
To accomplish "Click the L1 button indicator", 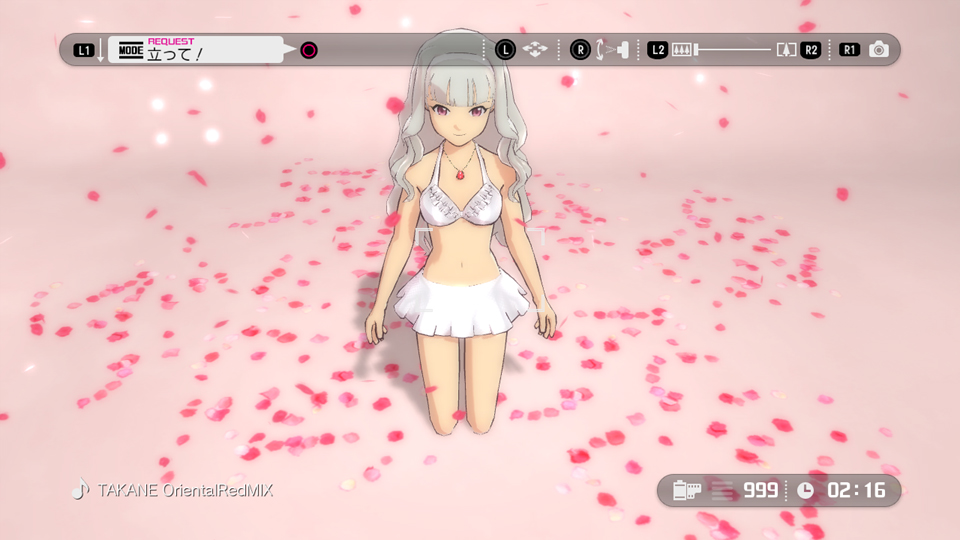I will coord(84,50).
